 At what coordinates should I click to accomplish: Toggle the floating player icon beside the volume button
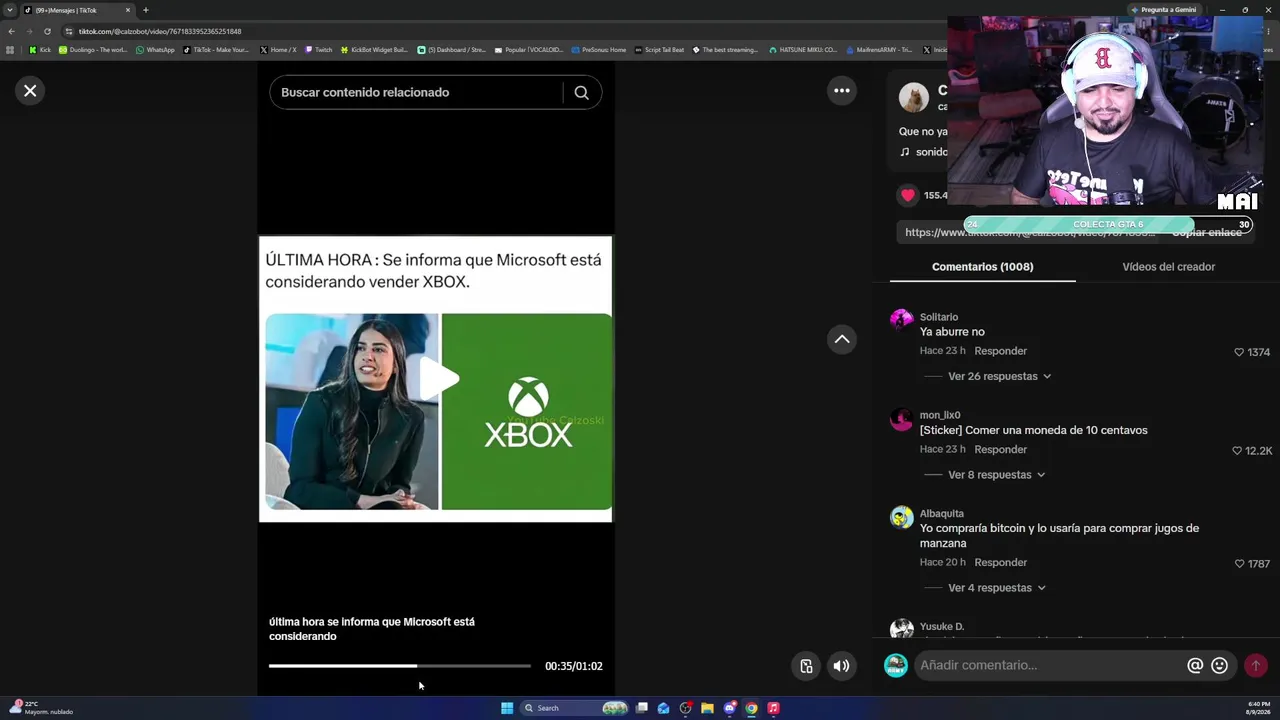(806, 666)
